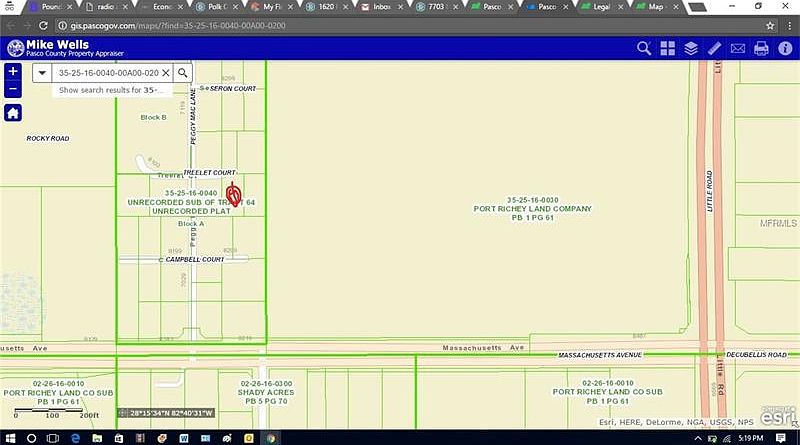The width and height of the screenshot is (800, 445).
Task: Zoom in with the plus button
Action: tap(12, 72)
